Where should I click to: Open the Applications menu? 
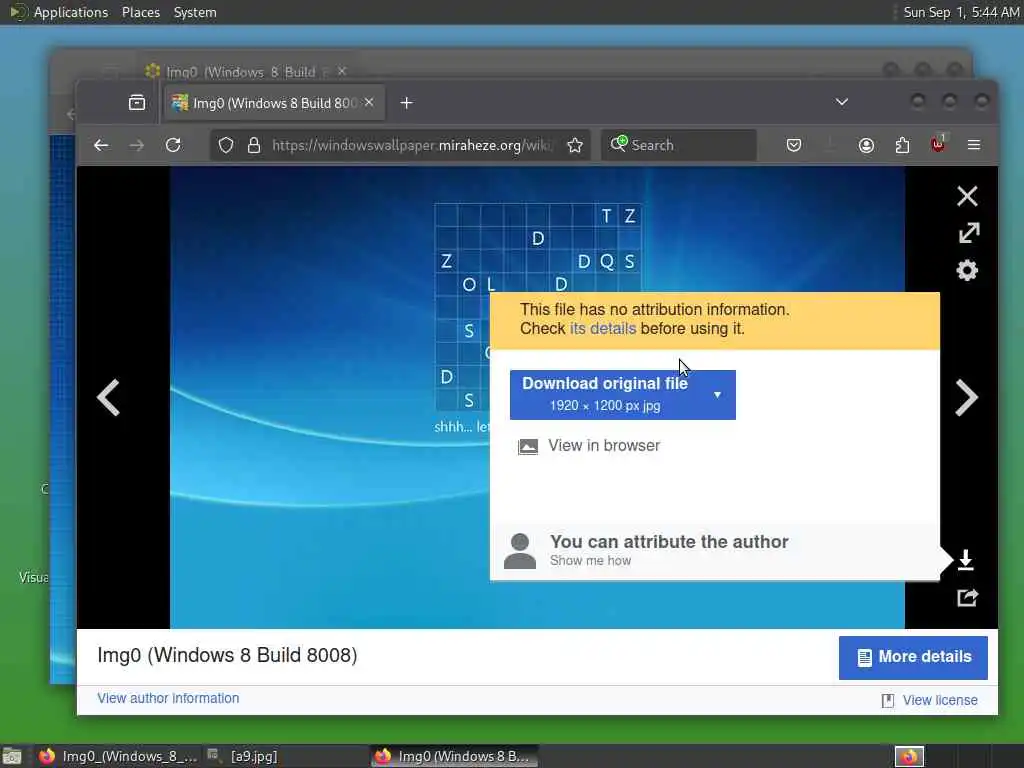(71, 12)
